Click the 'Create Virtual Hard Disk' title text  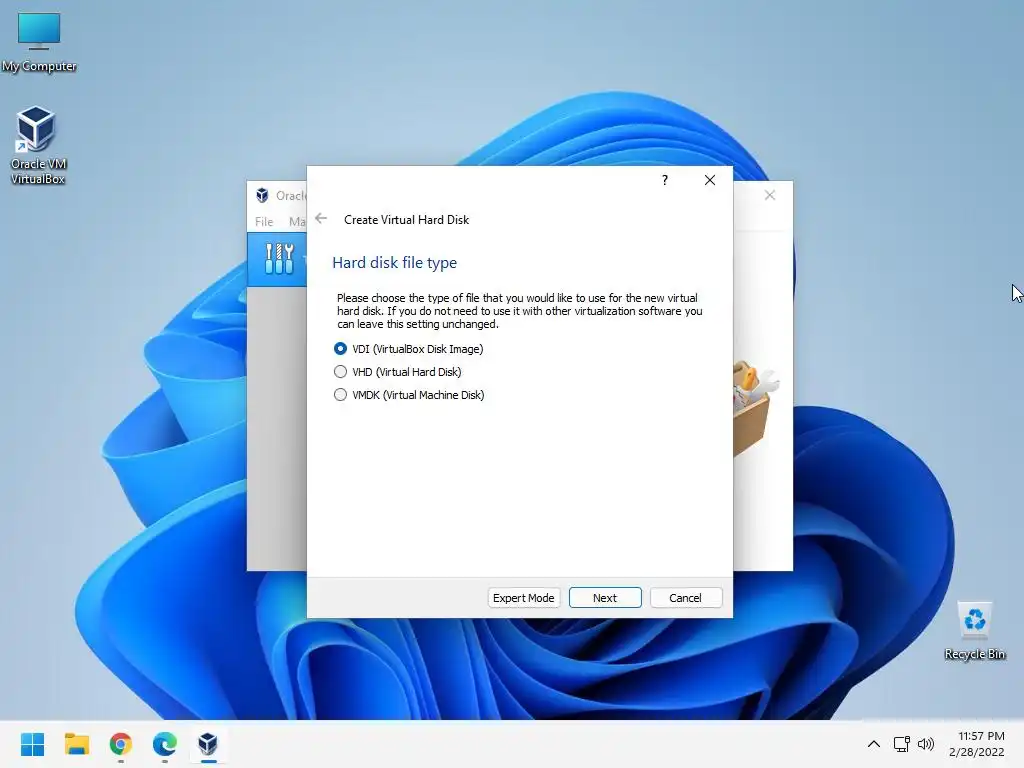point(406,220)
